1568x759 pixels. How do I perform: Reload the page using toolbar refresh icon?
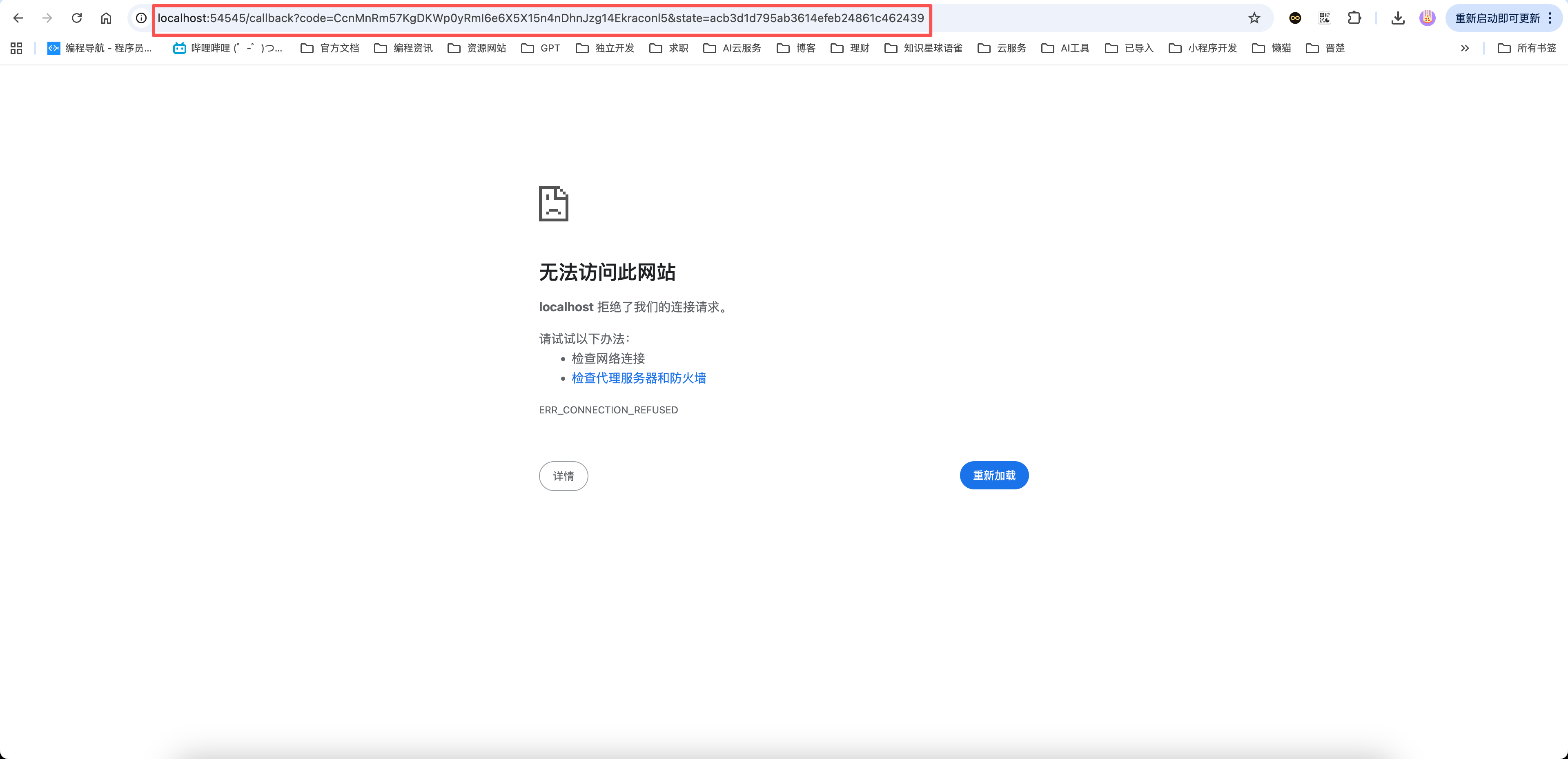tap(77, 18)
